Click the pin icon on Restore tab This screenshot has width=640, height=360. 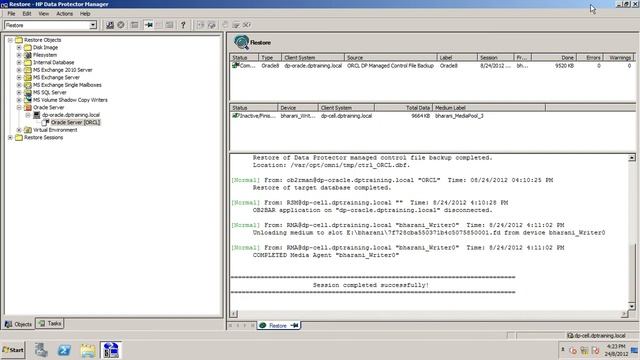click(295, 325)
